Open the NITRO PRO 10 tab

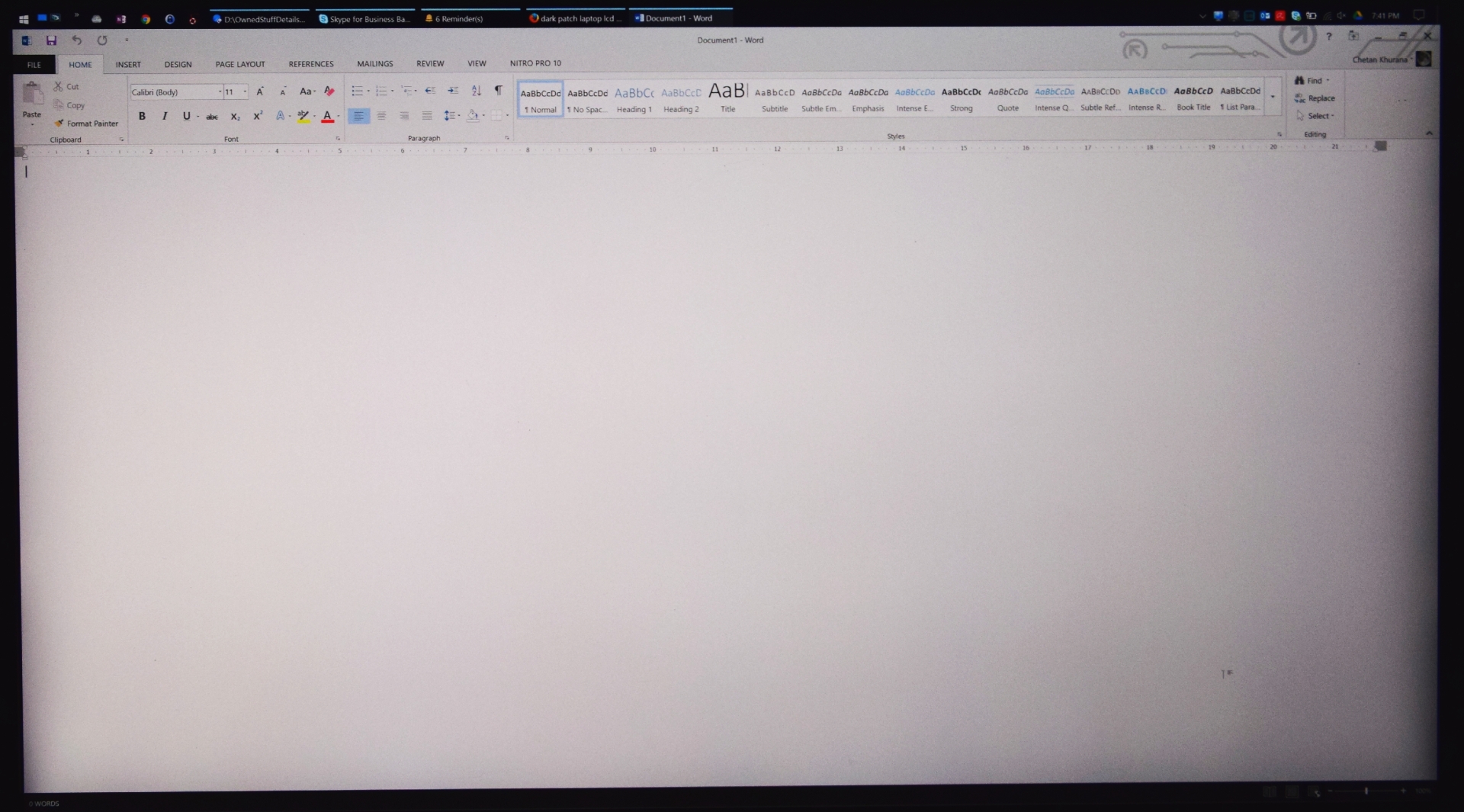(x=535, y=63)
